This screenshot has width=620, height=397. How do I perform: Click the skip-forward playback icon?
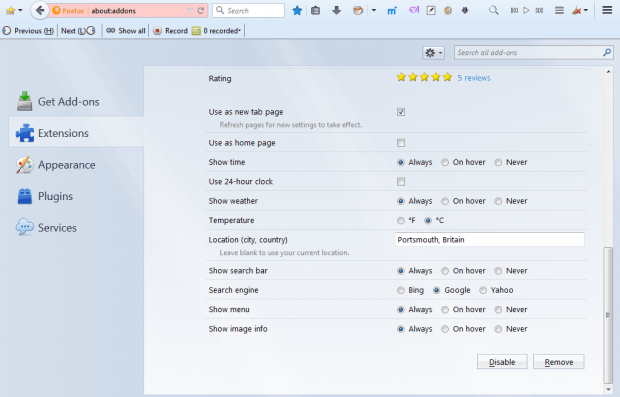539,11
